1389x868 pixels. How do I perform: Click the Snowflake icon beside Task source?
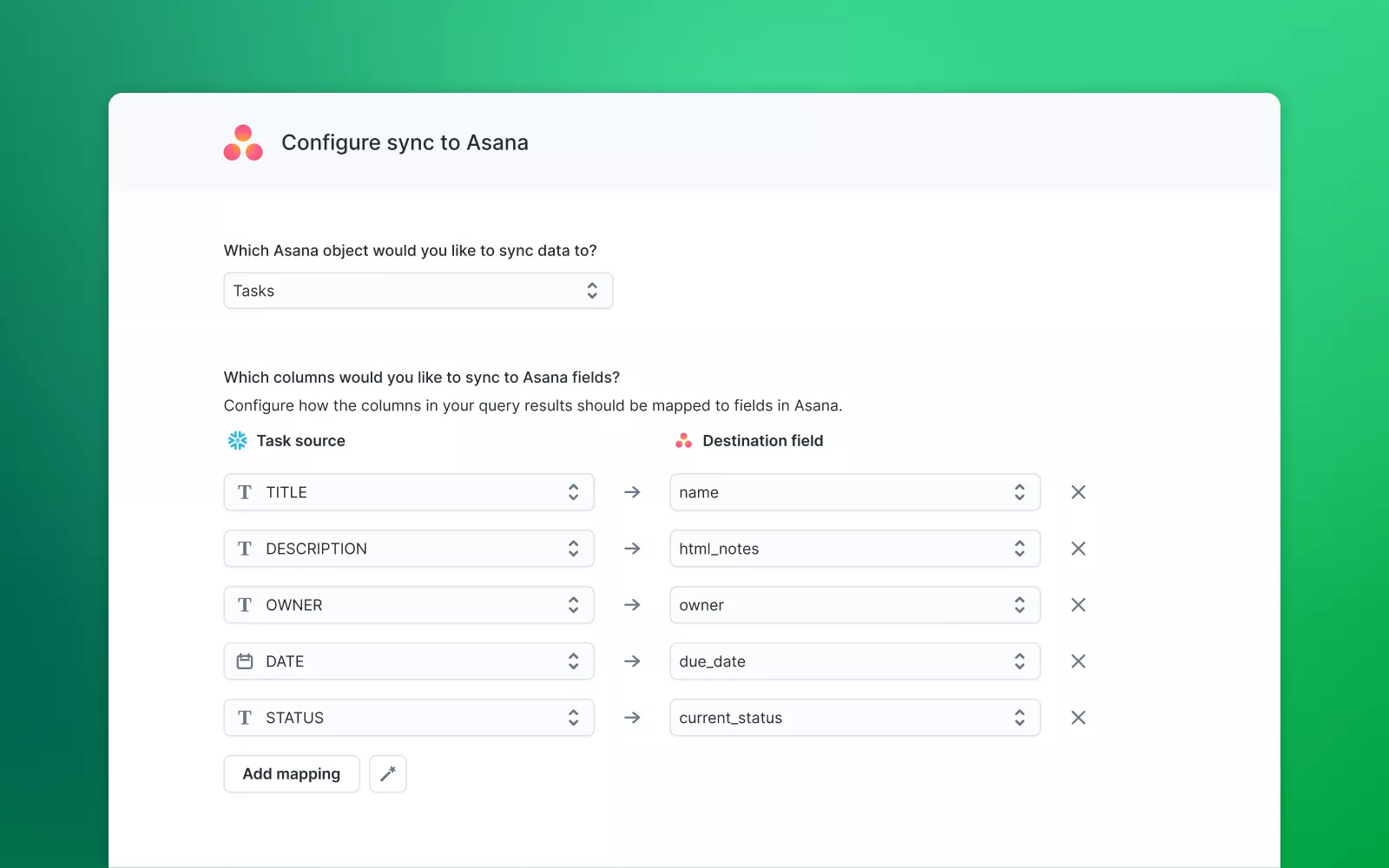[237, 441]
